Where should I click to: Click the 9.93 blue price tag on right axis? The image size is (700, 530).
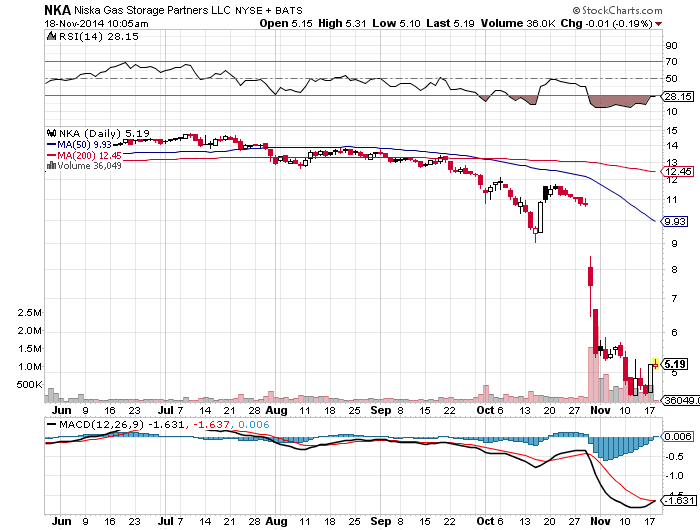(x=675, y=221)
